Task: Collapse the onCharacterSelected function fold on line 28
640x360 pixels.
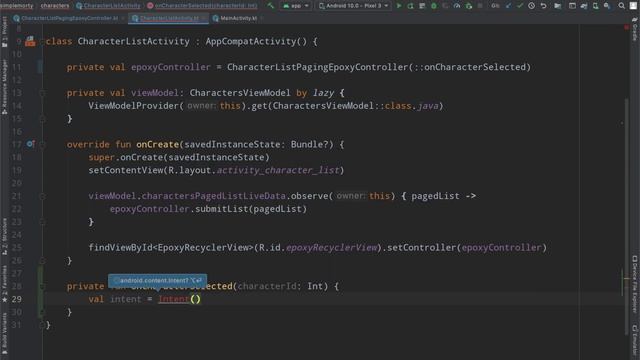Action: tap(42, 287)
